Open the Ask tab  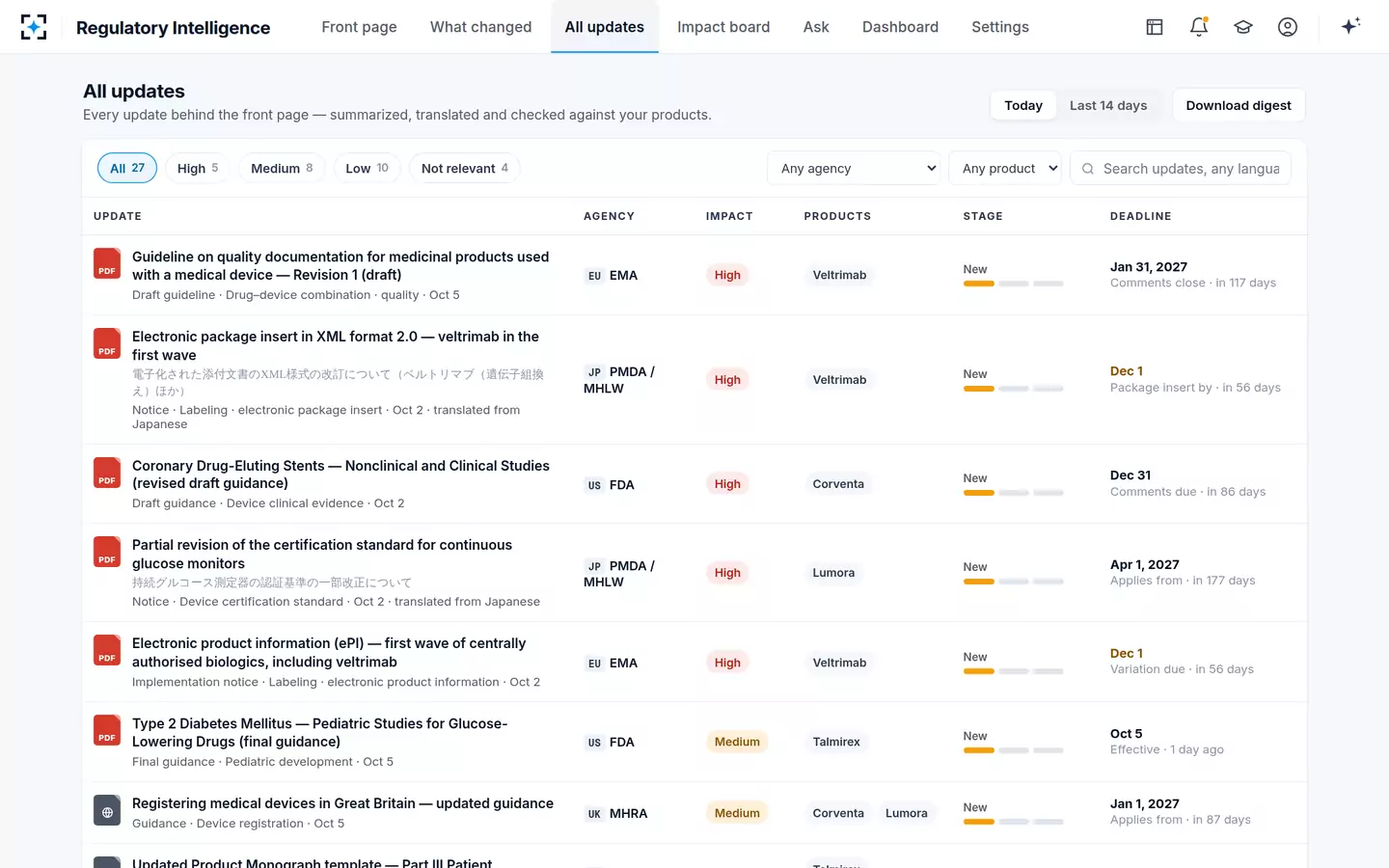[x=816, y=27]
